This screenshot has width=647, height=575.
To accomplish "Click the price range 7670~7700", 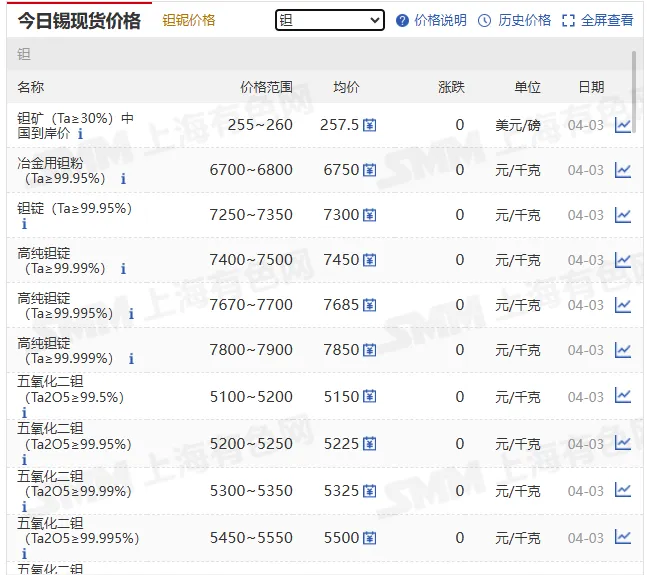I will click(251, 305).
